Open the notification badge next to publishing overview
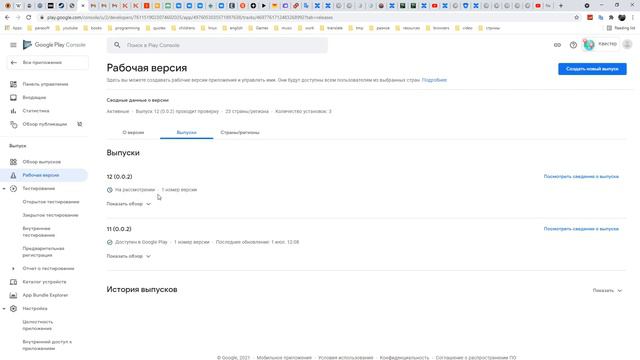 click(80, 124)
